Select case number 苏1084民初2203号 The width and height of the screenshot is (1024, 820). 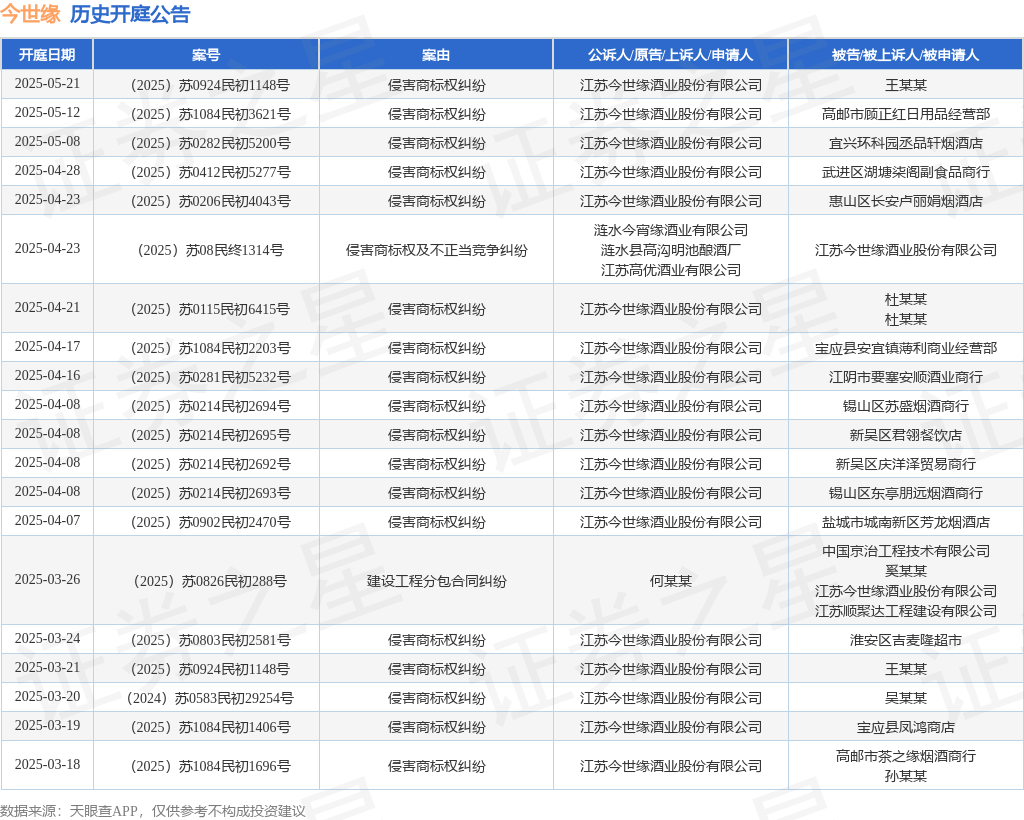210,348
